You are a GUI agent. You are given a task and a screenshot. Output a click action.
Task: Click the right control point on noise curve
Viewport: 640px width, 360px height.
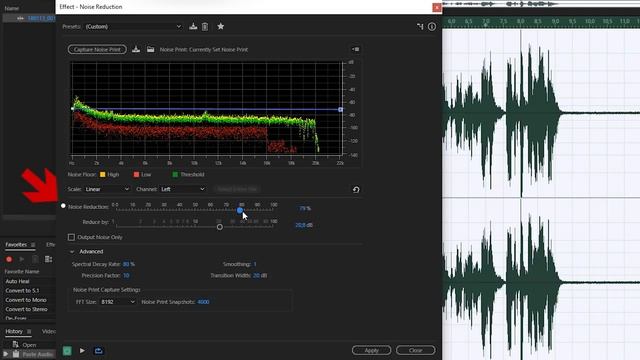(x=340, y=110)
